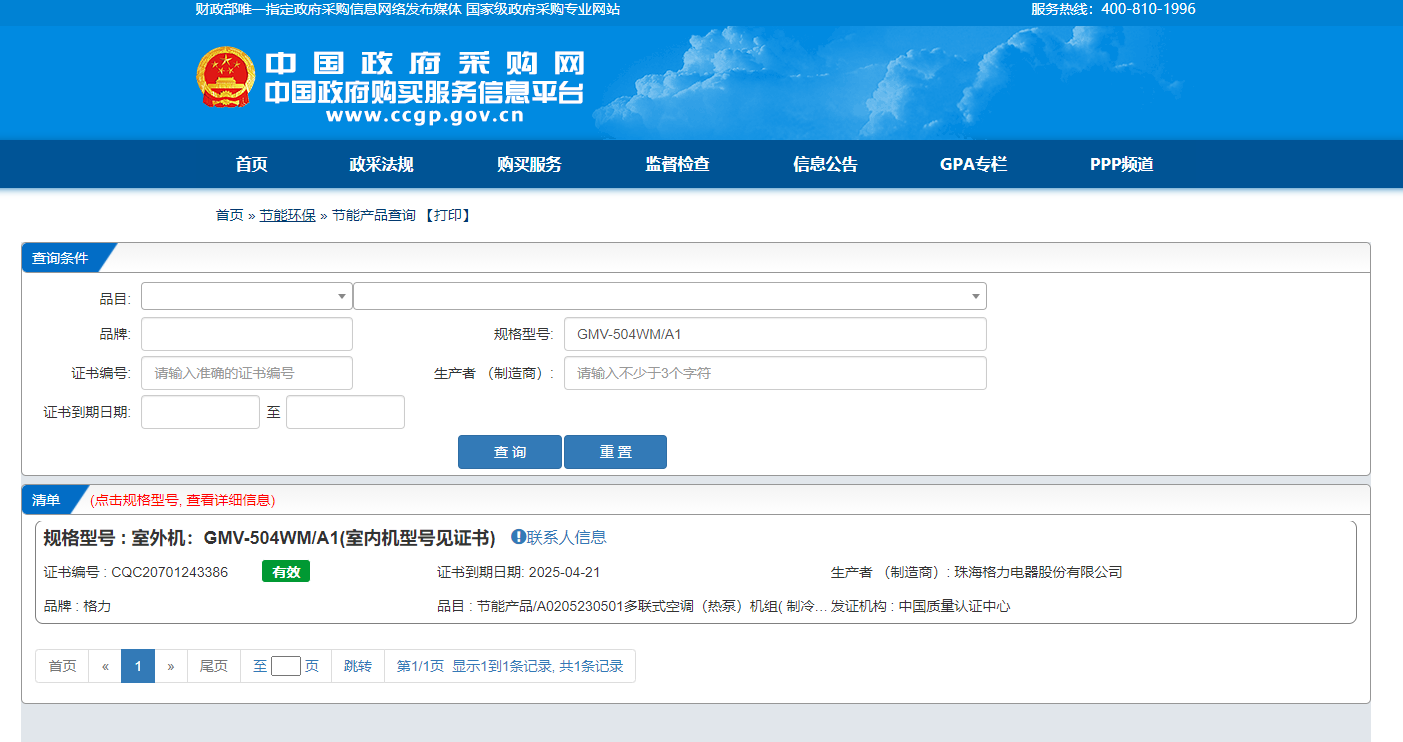Click the certificate expiry end date field
The width and height of the screenshot is (1403, 742).
[x=345, y=412]
